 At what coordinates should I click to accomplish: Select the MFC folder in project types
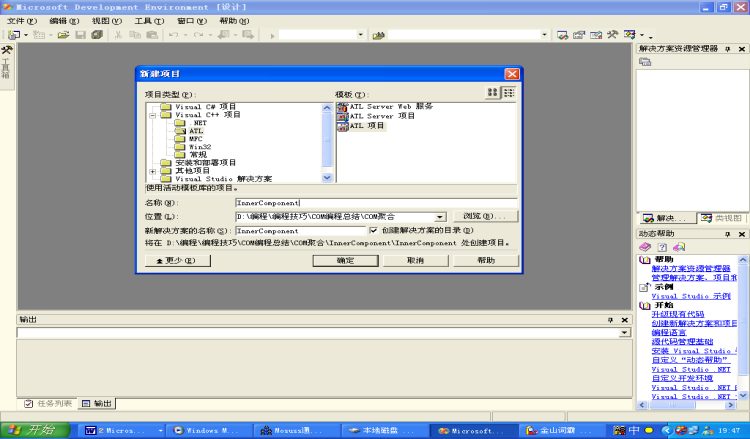(x=196, y=139)
